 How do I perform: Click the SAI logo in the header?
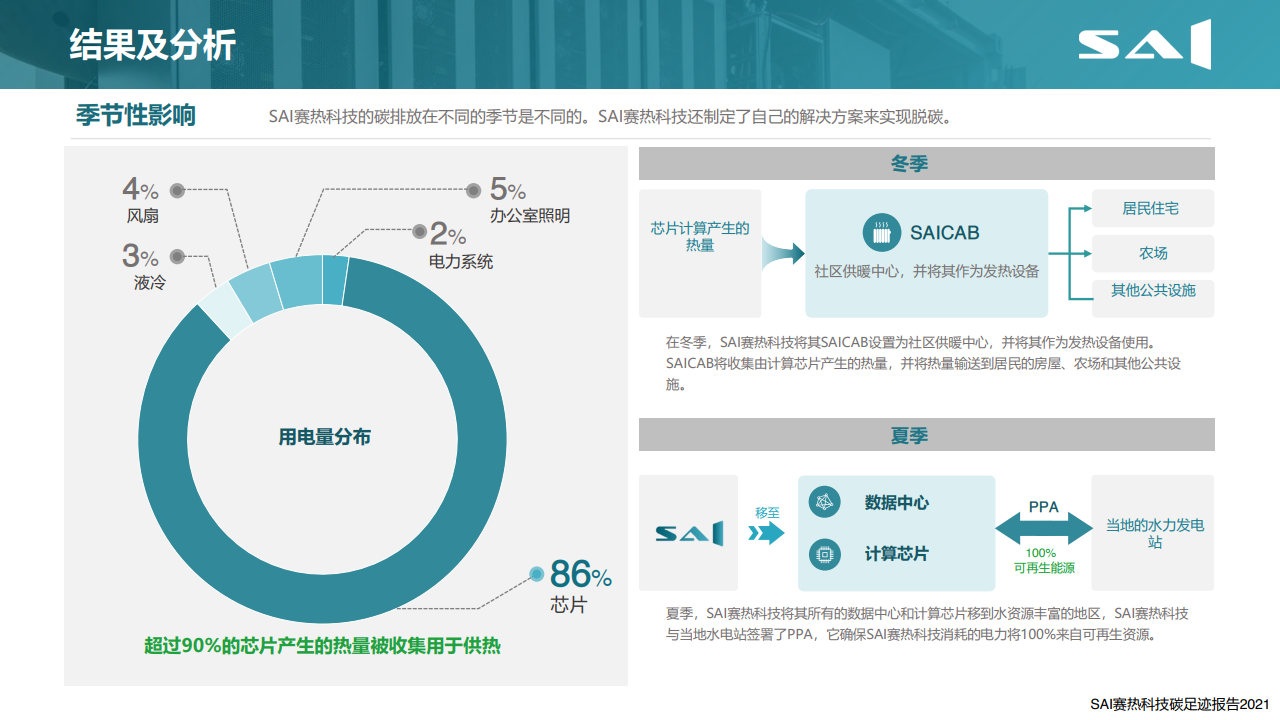(x=1144, y=44)
